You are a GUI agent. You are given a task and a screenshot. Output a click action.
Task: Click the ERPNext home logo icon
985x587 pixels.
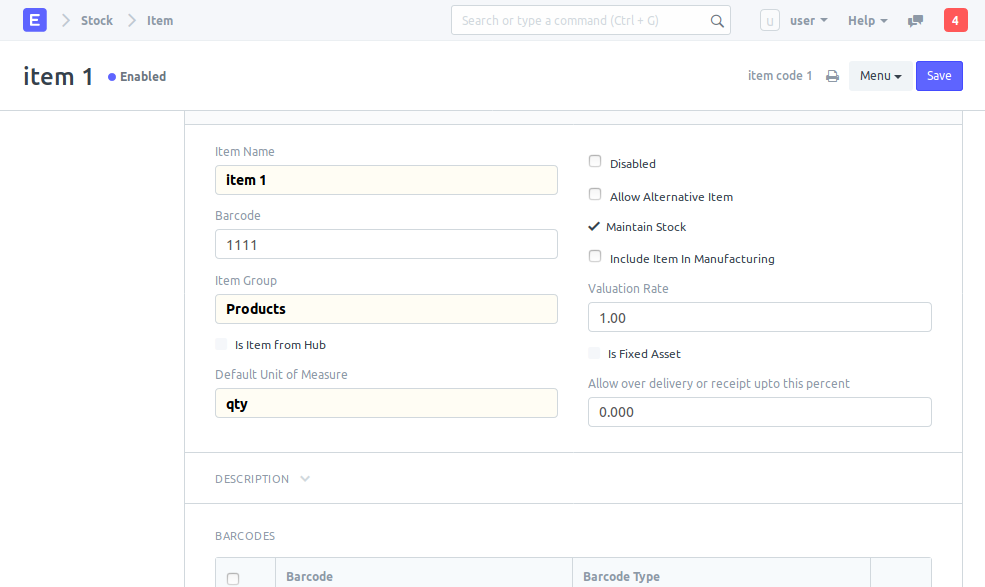35,20
